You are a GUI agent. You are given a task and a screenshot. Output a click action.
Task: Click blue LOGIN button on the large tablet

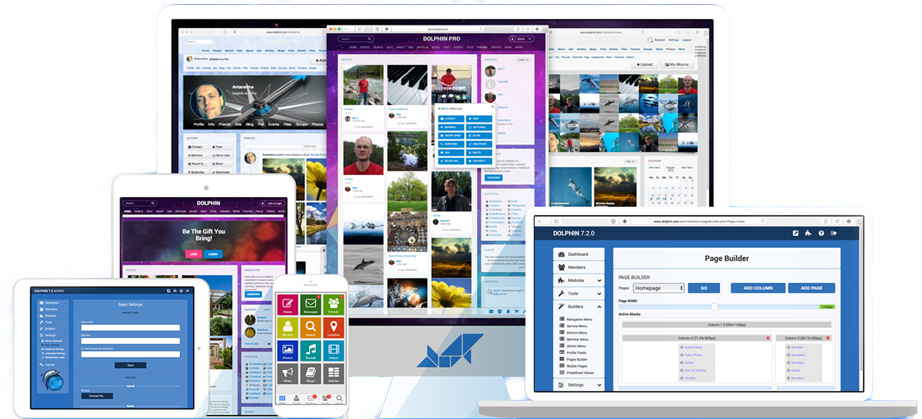(x=213, y=254)
